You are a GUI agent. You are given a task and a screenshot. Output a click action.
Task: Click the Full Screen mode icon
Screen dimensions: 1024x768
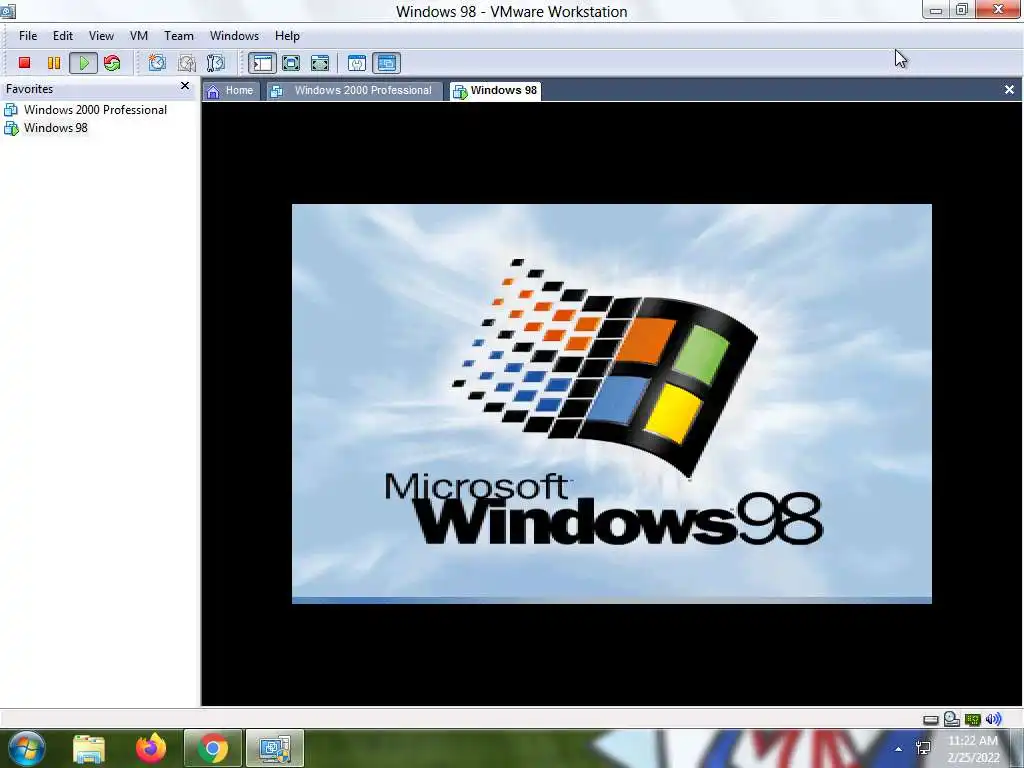pyautogui.click(x=291, y=63)
